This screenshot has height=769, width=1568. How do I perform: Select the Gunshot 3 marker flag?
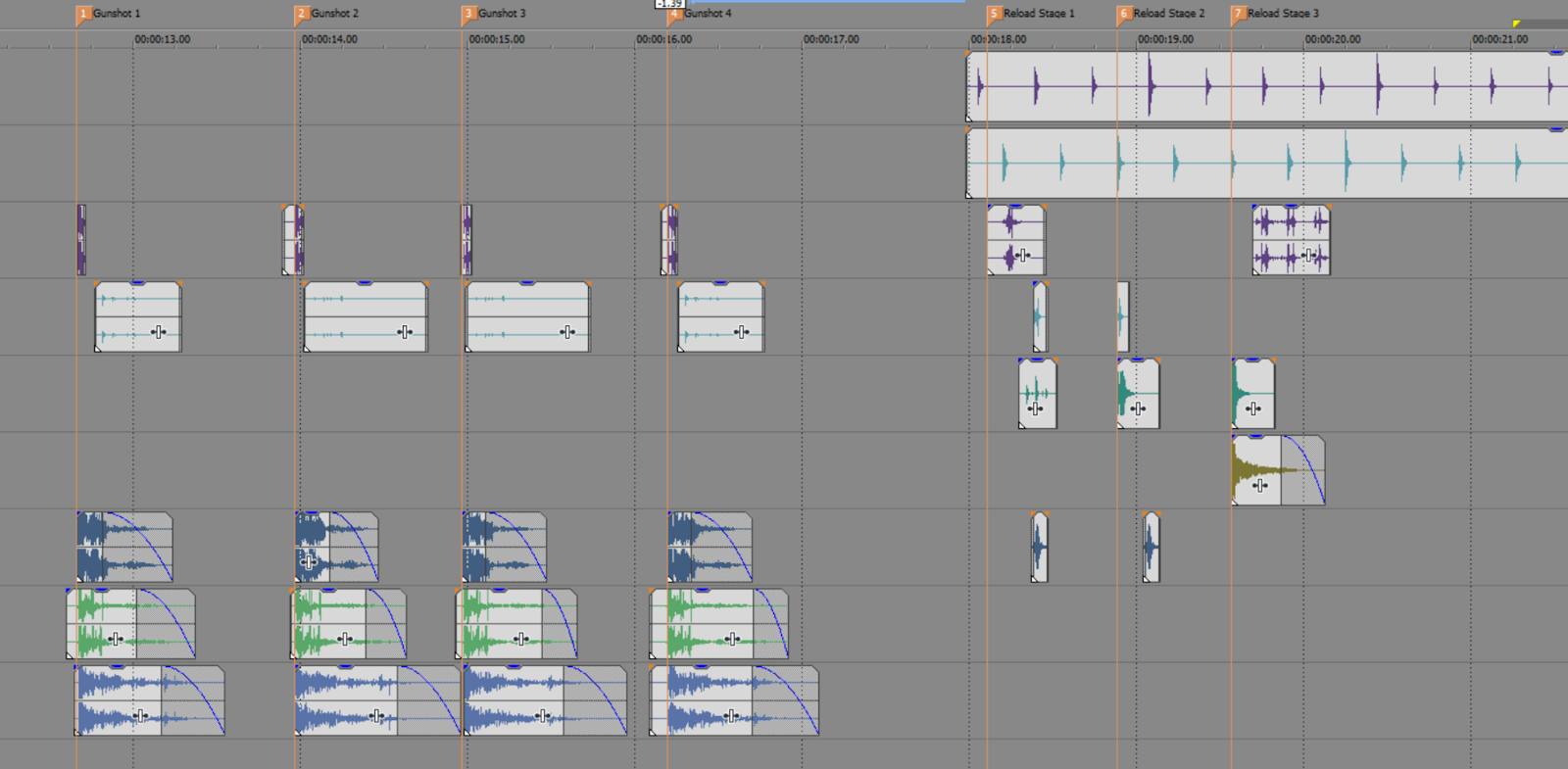468,14
